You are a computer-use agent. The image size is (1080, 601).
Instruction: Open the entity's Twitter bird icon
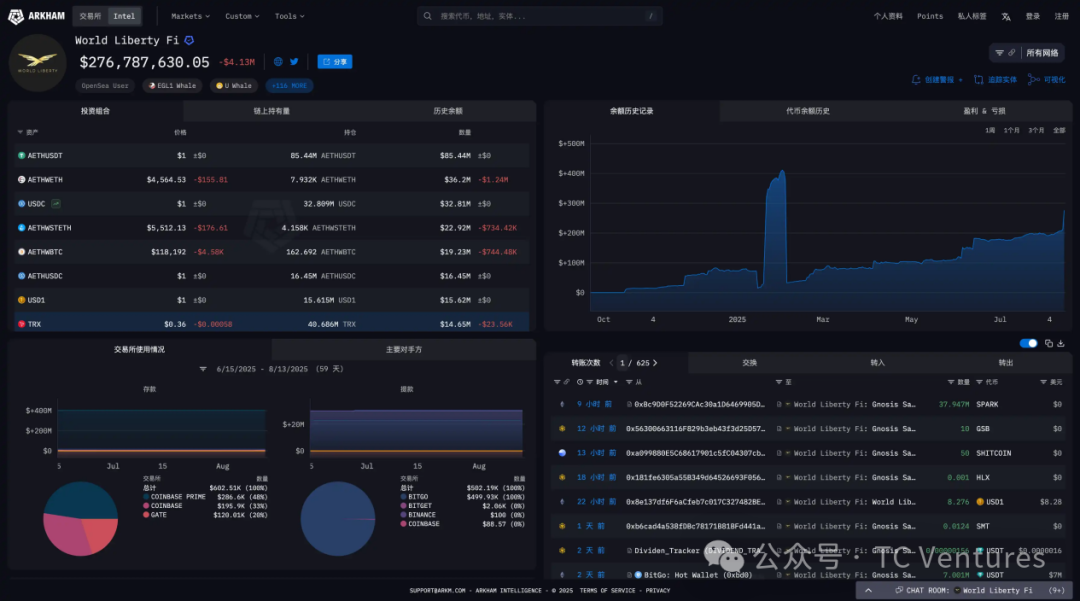pyautogui.click(x=294, y=62)
